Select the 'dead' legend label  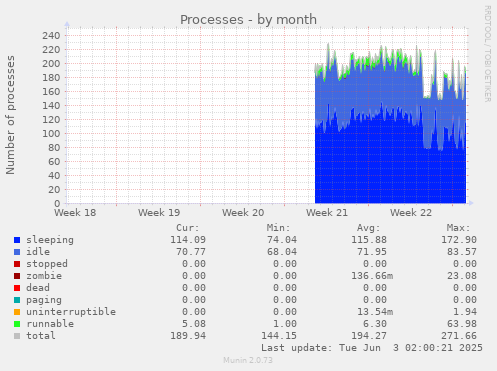coord(38,288)
